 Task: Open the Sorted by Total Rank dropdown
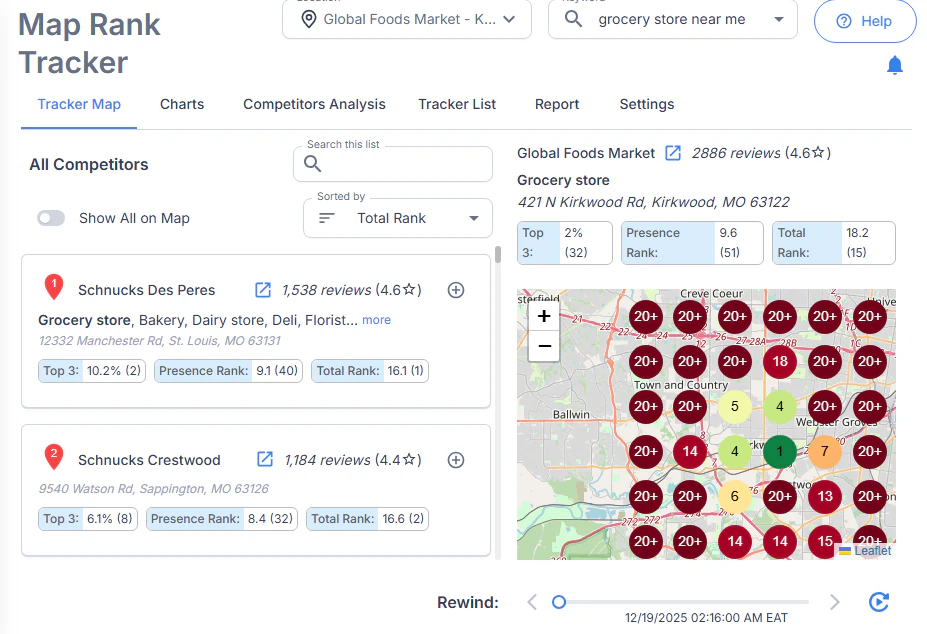point(398,218)
